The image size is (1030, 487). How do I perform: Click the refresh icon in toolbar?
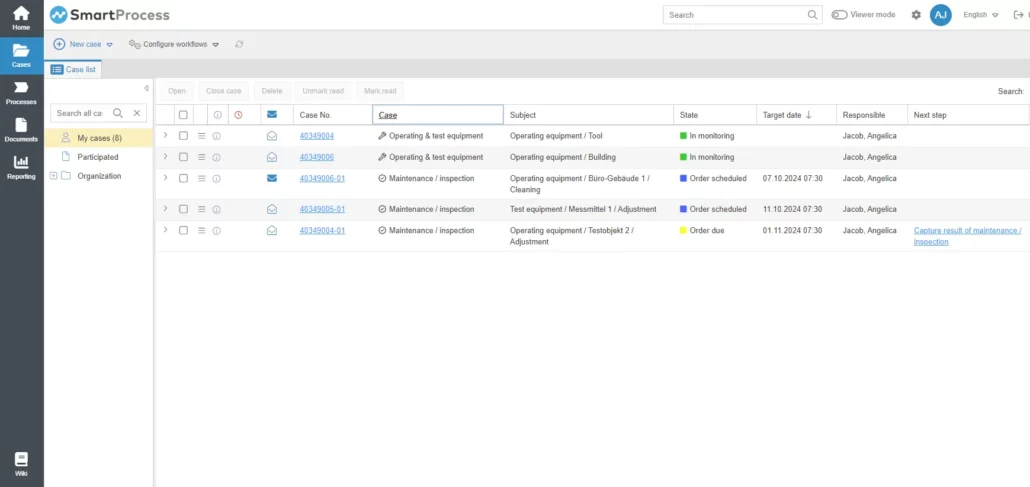tap(239, 44)
